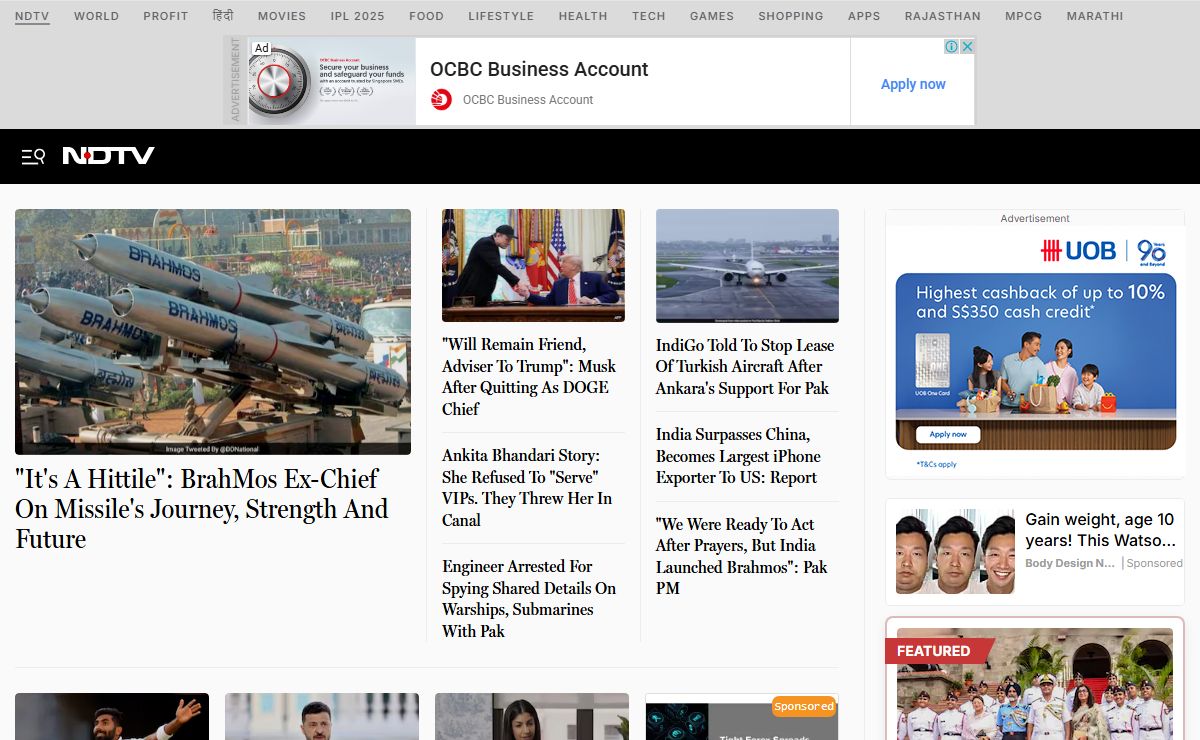The image size is (1200, 740).
Task: Click Apply now in UOB ad
Action: [x=948, y=434]
